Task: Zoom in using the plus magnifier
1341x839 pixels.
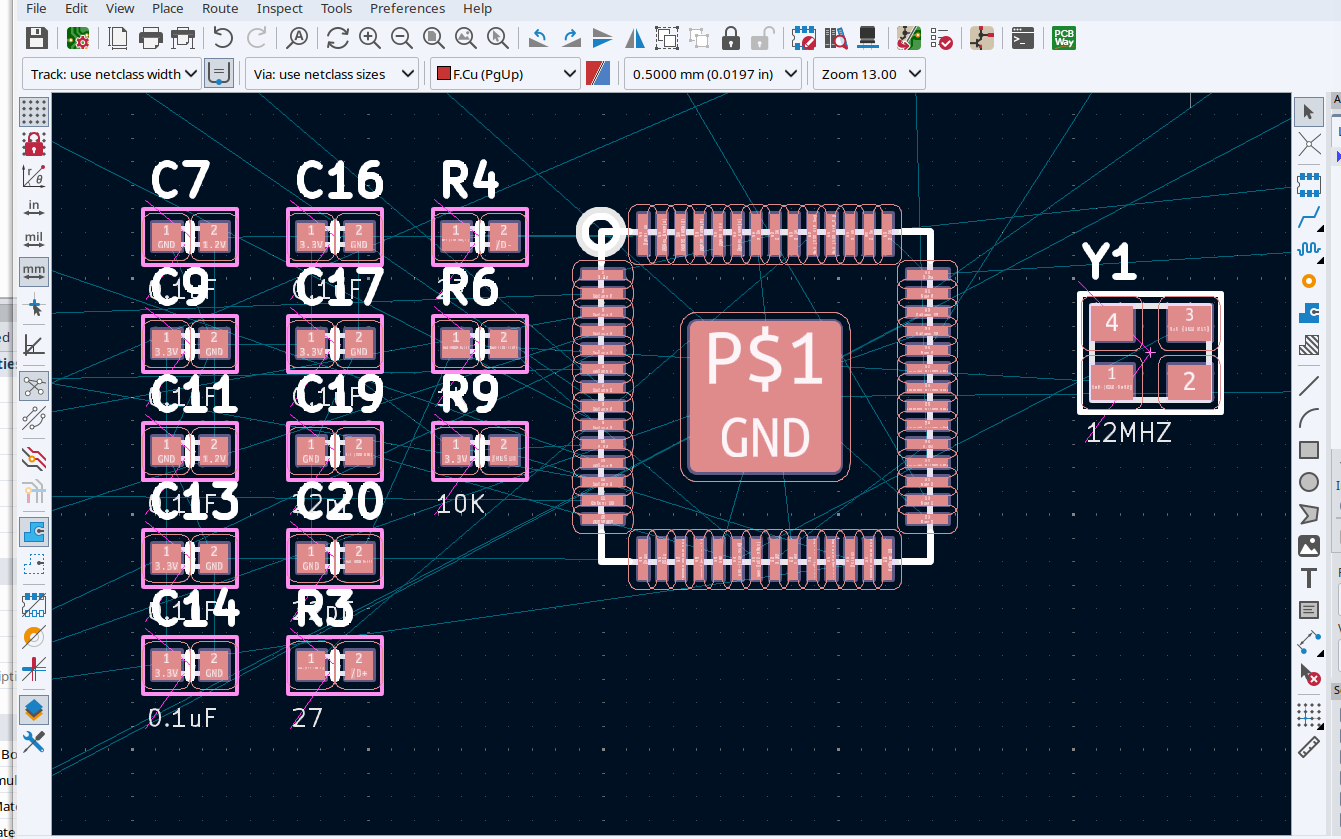Action: 370,39
